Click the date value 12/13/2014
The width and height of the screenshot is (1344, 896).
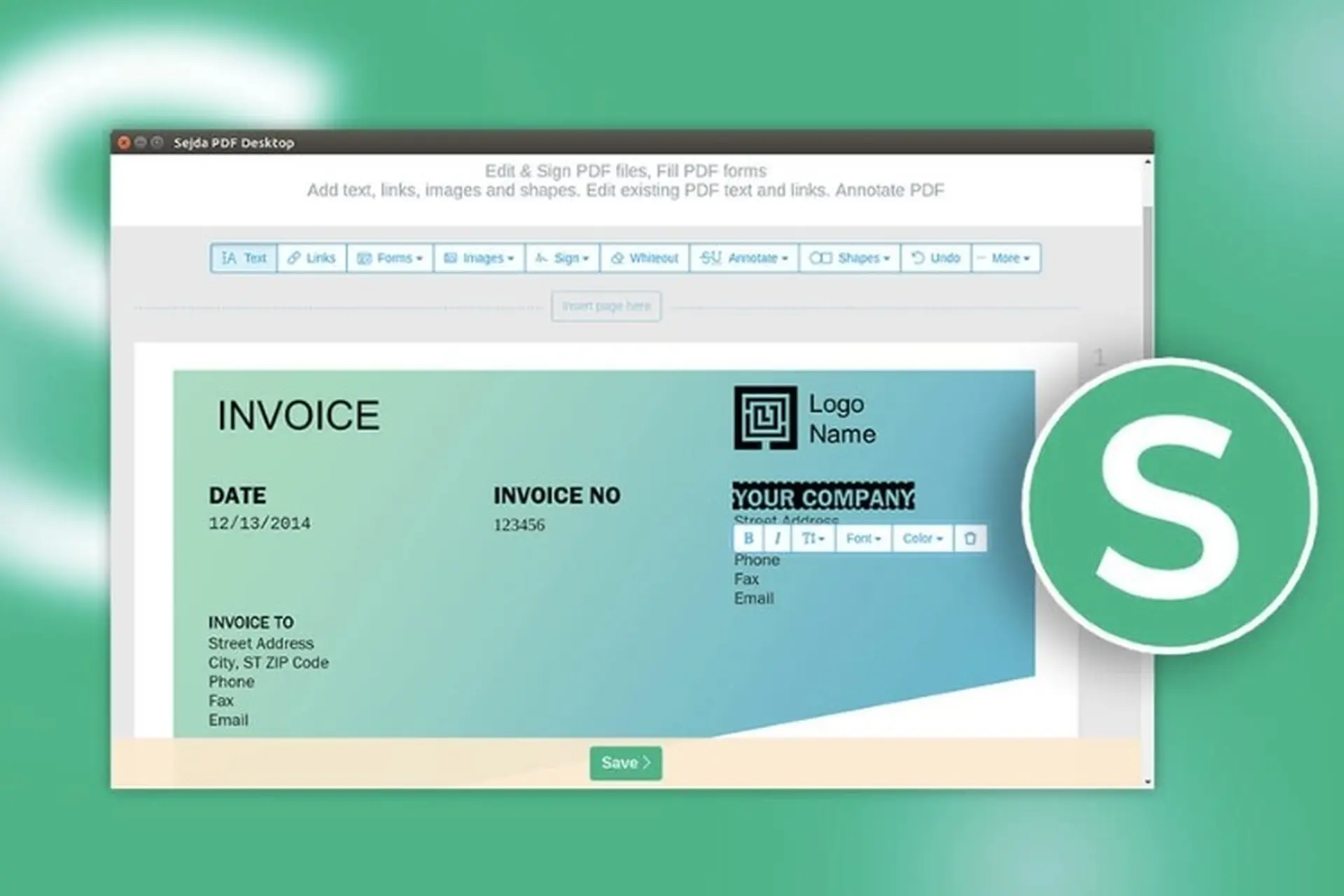pyautogui.click(x=260, y=524)
